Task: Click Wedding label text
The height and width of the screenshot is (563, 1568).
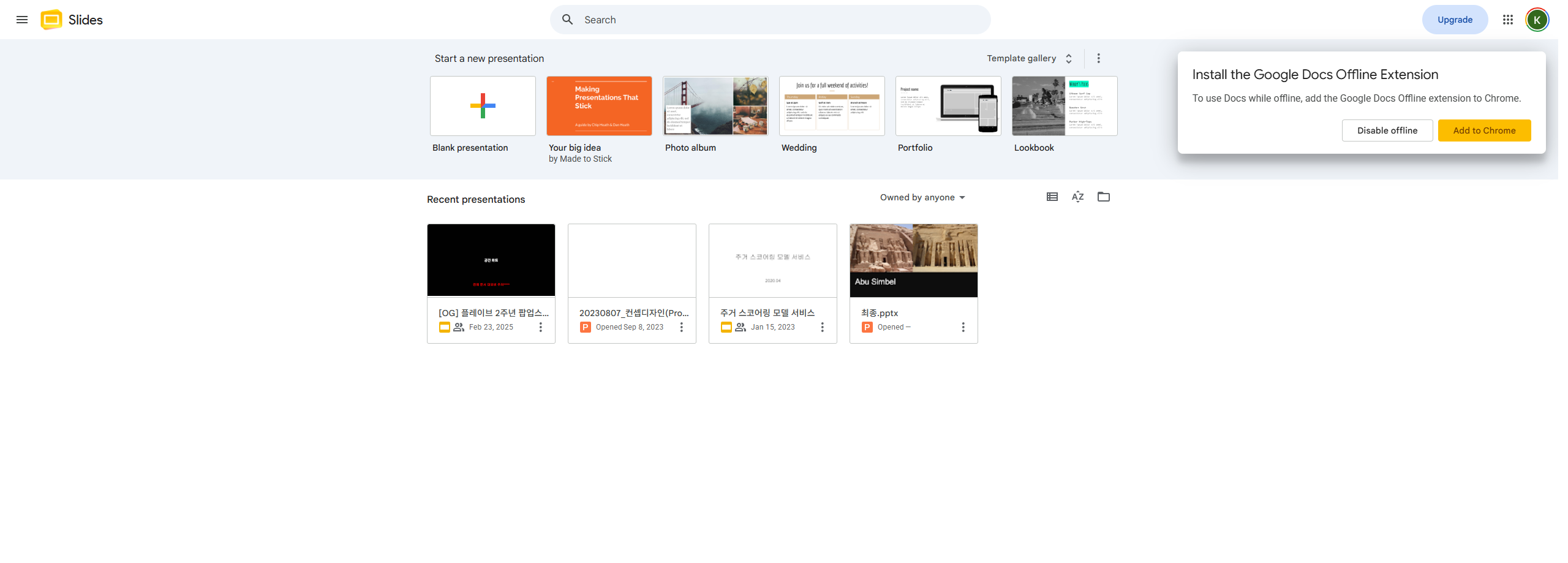Action: [x=799, y=148]
